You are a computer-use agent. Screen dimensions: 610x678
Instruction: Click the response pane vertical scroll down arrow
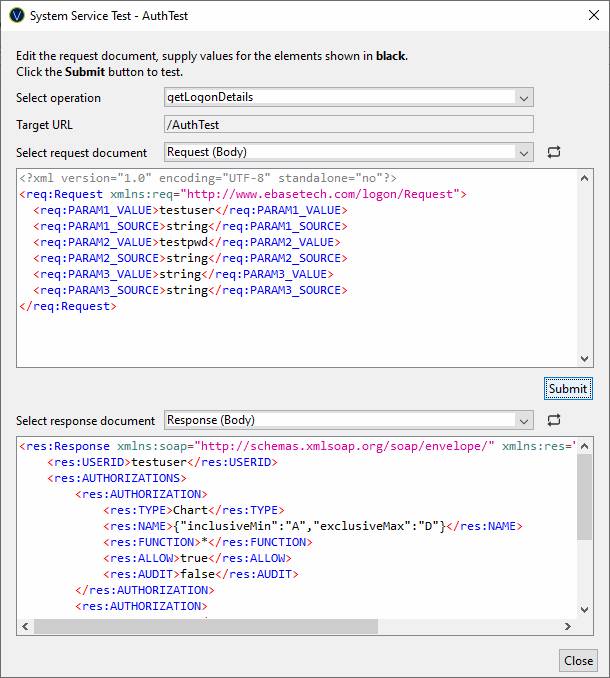(x=585, y=610)
